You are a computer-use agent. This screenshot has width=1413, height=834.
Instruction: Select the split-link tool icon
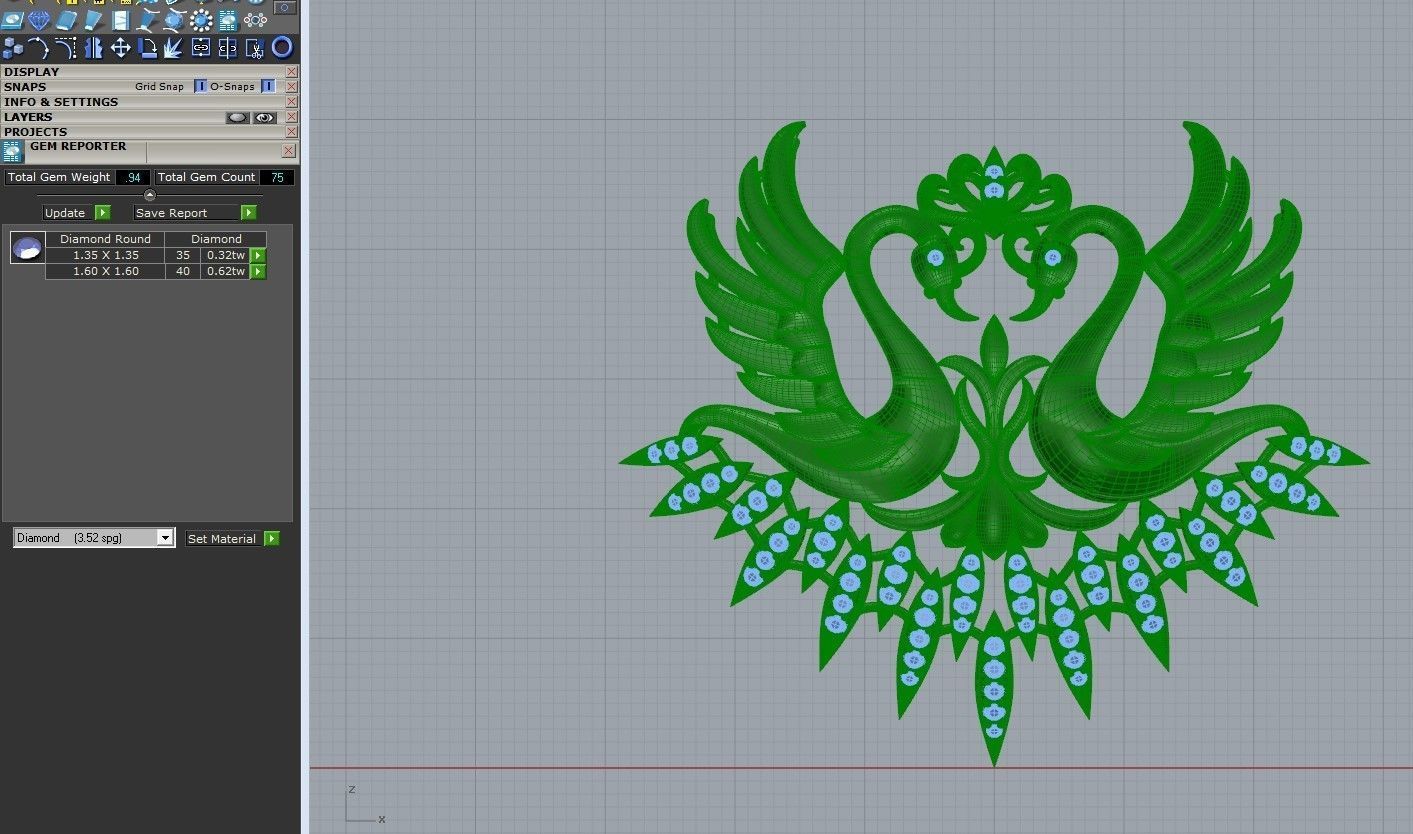pos(228,47)
